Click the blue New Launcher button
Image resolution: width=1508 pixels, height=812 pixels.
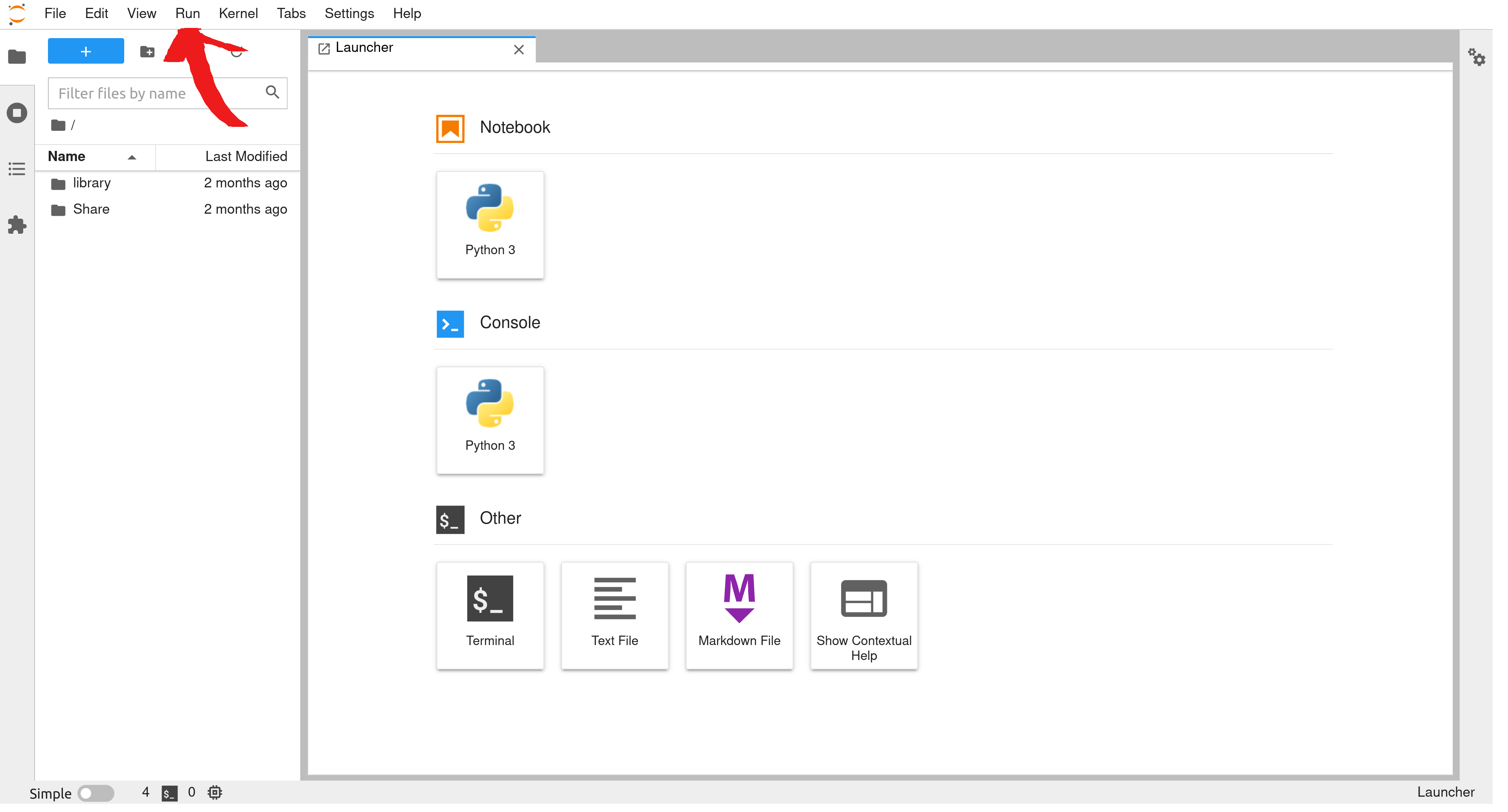[x=86, y=52]
